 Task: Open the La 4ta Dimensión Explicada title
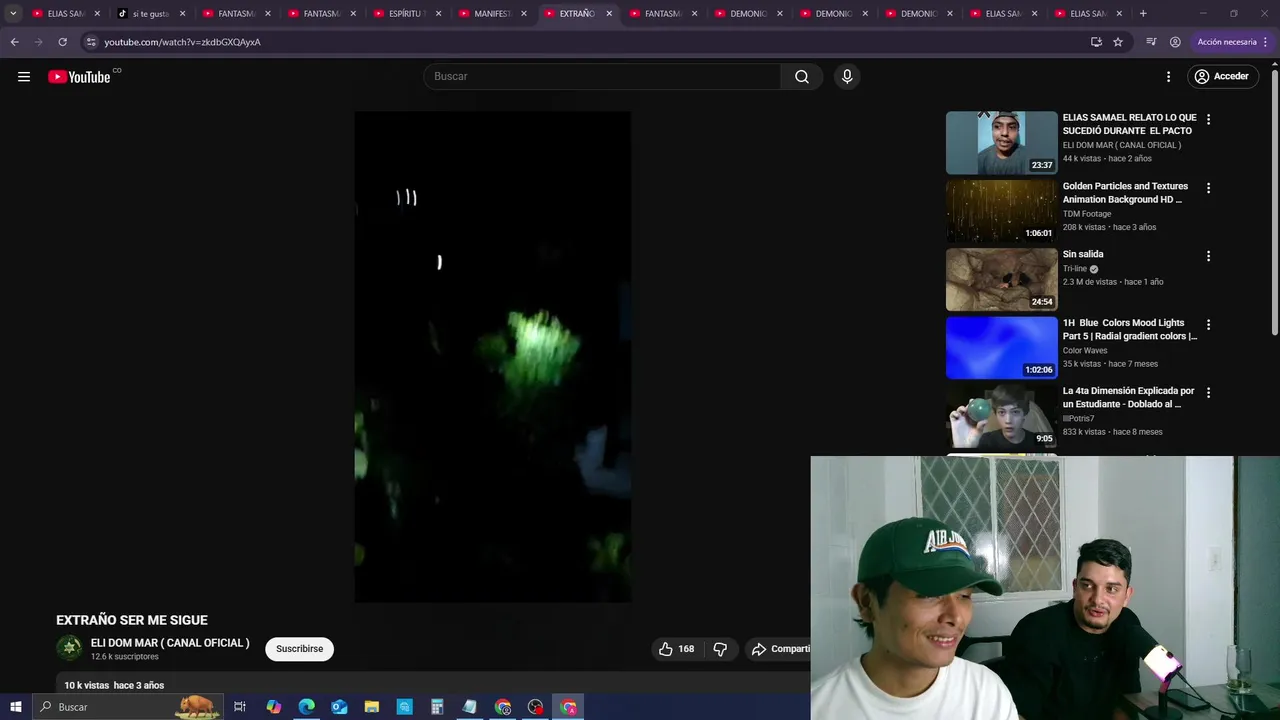click(1128, 397)
